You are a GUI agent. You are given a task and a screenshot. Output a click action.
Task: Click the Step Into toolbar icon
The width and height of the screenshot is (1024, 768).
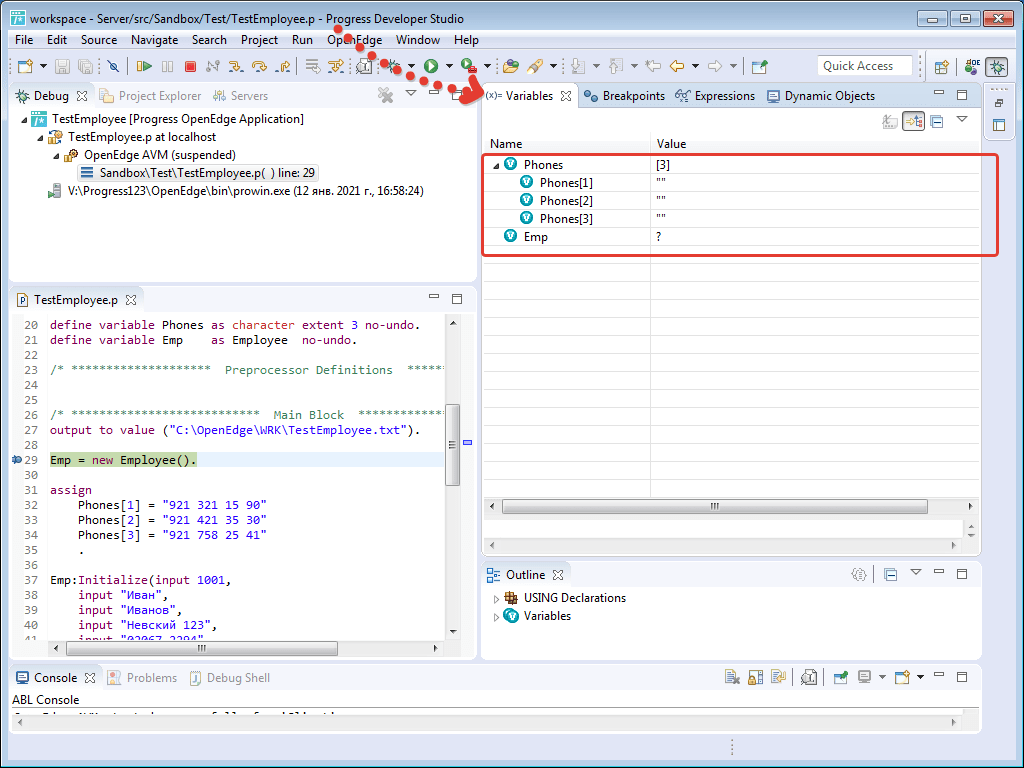click(236, 66)
